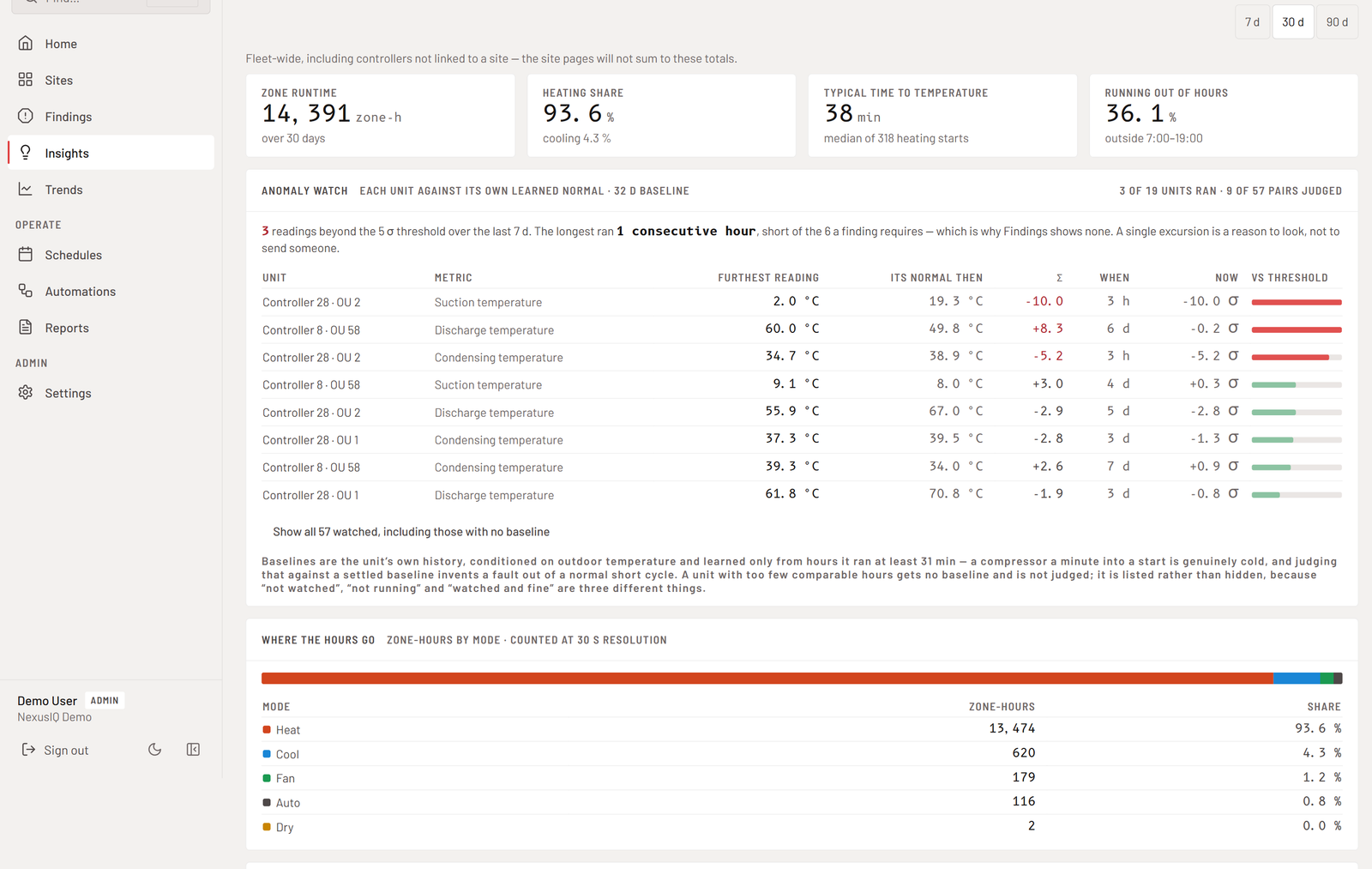Click the Vs Threshold column header
Viewport: 1372px width, 869px height.
pos(1290,278)
